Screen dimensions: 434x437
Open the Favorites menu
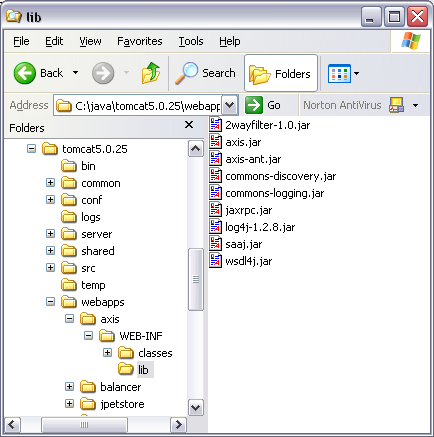pyautogui.click(x=140, y=41)
